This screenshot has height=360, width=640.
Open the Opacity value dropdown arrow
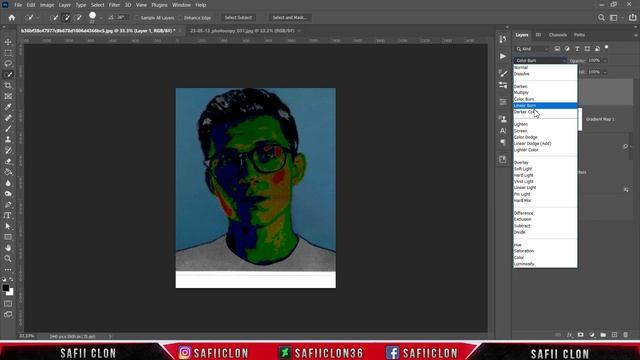point(605,60)
